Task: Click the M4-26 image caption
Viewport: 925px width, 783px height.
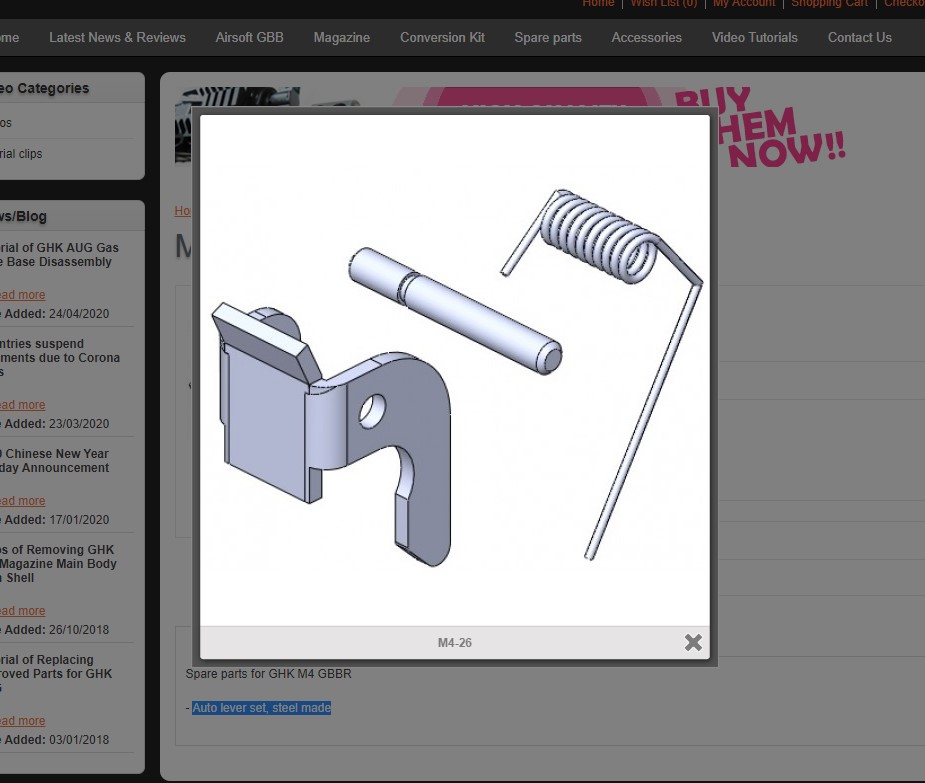Action: coord(455,643)
